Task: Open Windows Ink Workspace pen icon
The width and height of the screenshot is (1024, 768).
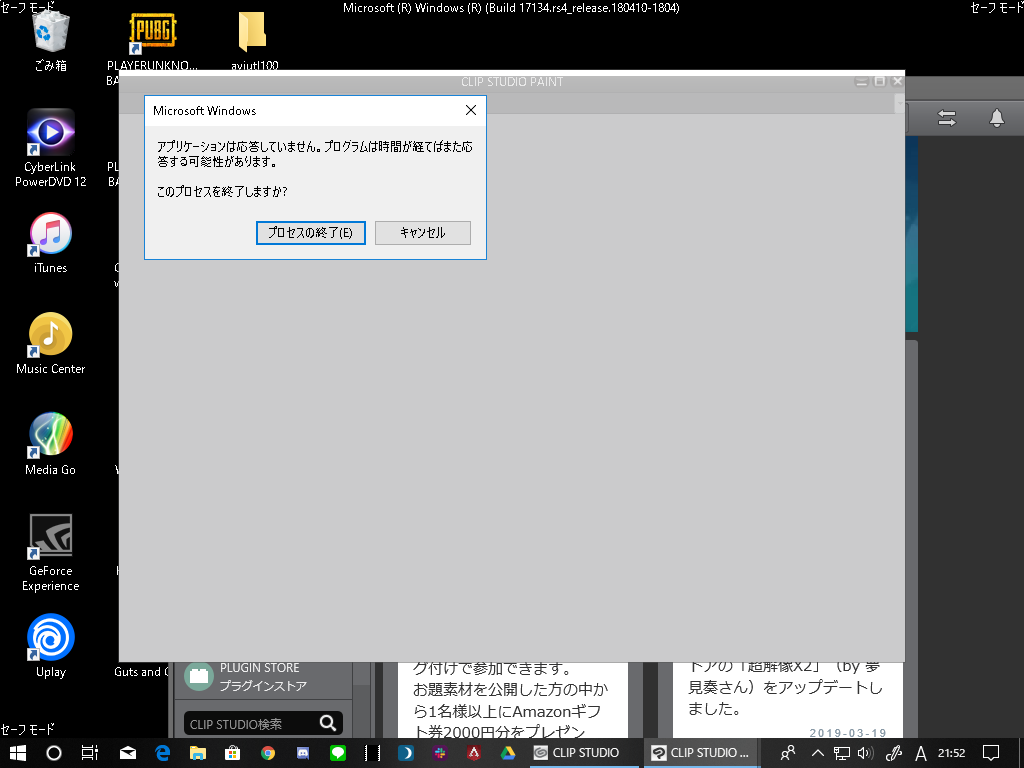Action: click(893, 753)
